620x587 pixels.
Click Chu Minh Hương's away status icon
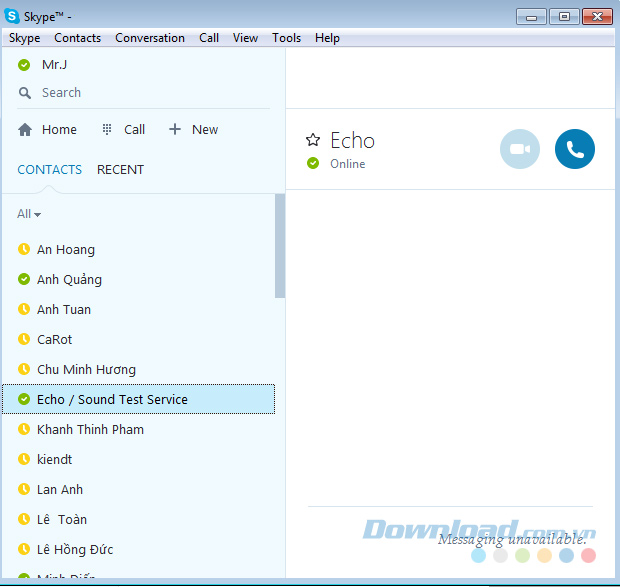click(24, 369)
